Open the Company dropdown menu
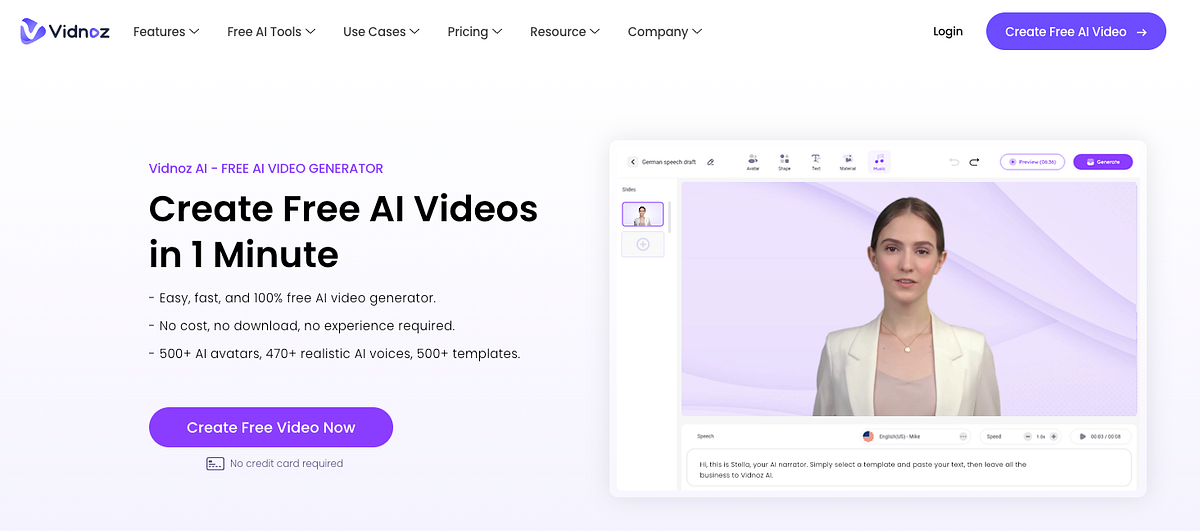1200x531 pixels. coord(665,31)
